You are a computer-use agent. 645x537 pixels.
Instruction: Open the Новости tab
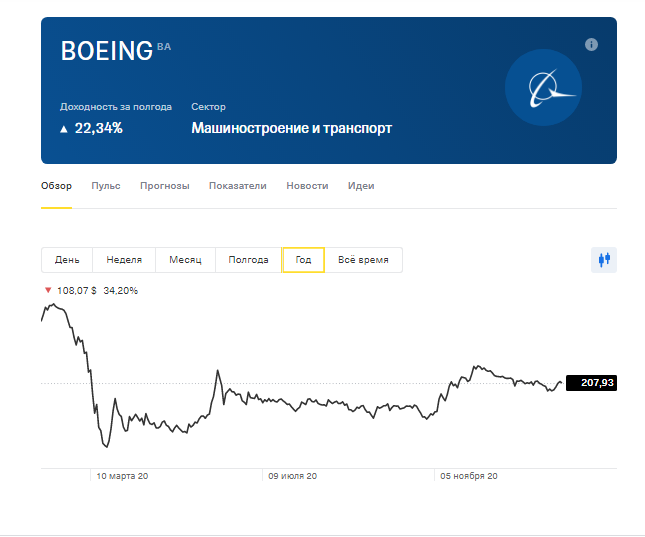[307, 186]
